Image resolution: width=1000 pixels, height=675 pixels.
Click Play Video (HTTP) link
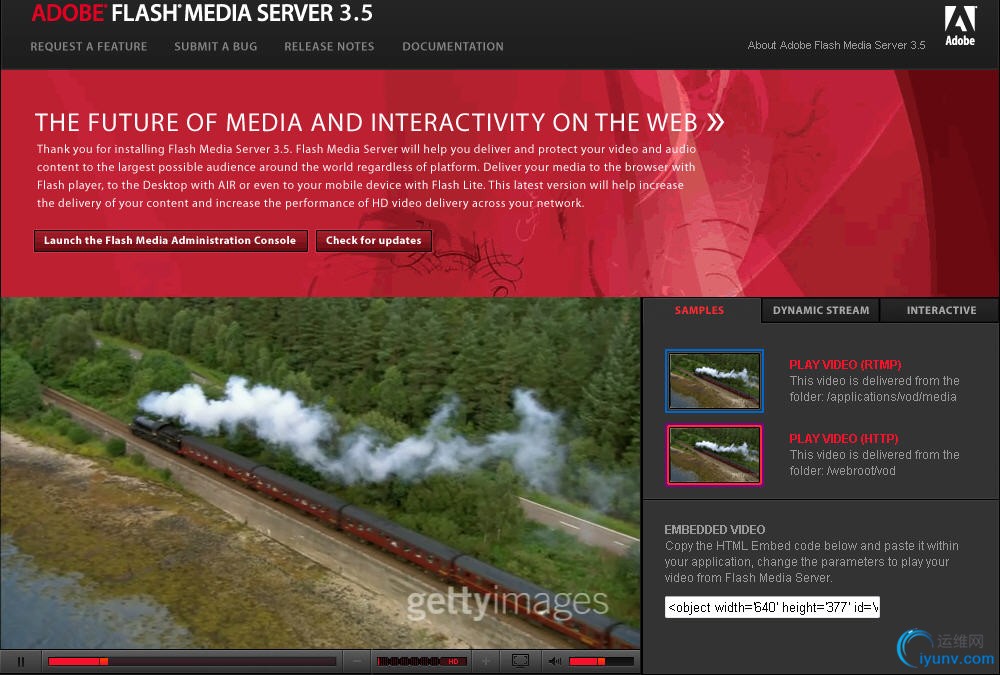844,439
